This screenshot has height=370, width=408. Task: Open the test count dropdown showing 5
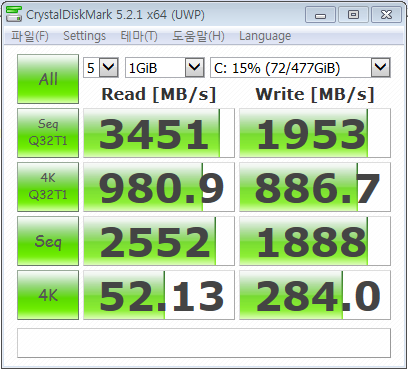pos(101,68)
